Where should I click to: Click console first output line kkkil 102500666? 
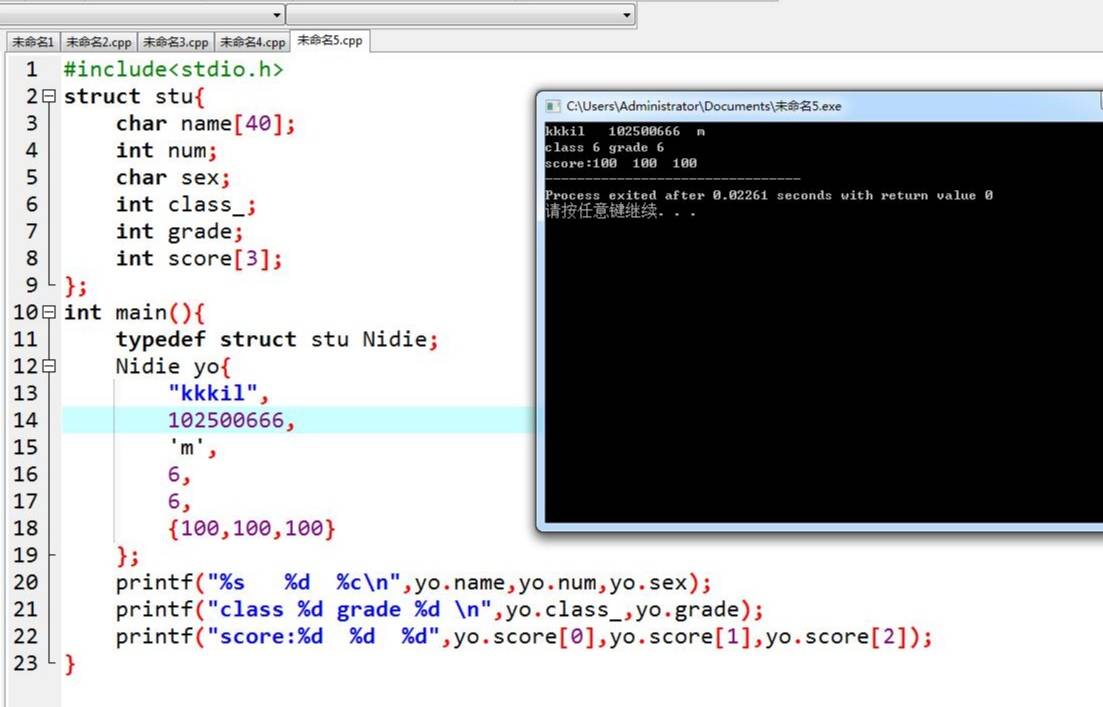pyautogui.click(x=625, y=131)
